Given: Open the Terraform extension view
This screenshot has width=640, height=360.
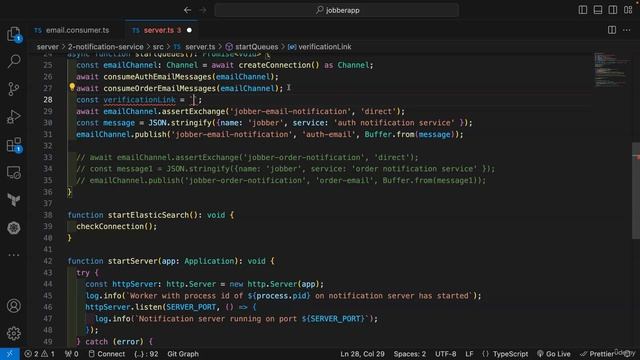Looking at the screenshot, I should click(x=14, y=200).
